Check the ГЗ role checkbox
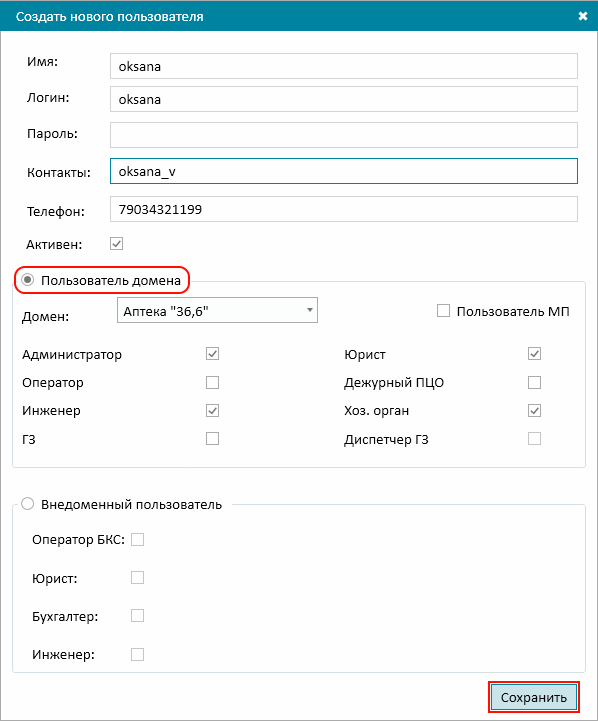 coord(212,439)
